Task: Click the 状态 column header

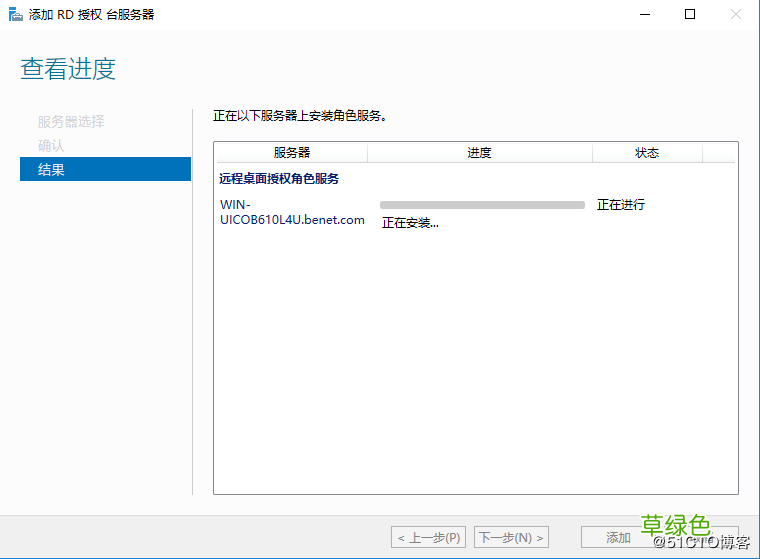Action: click(647, 153)
